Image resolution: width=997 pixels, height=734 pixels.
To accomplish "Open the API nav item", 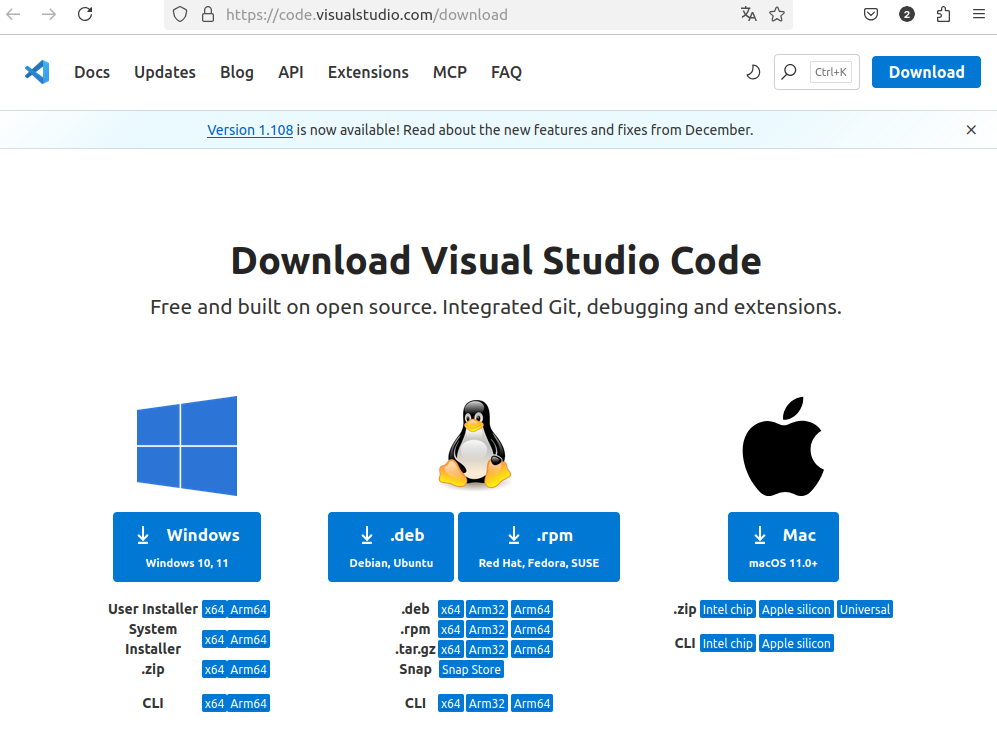I will click(x=291, y=72).
